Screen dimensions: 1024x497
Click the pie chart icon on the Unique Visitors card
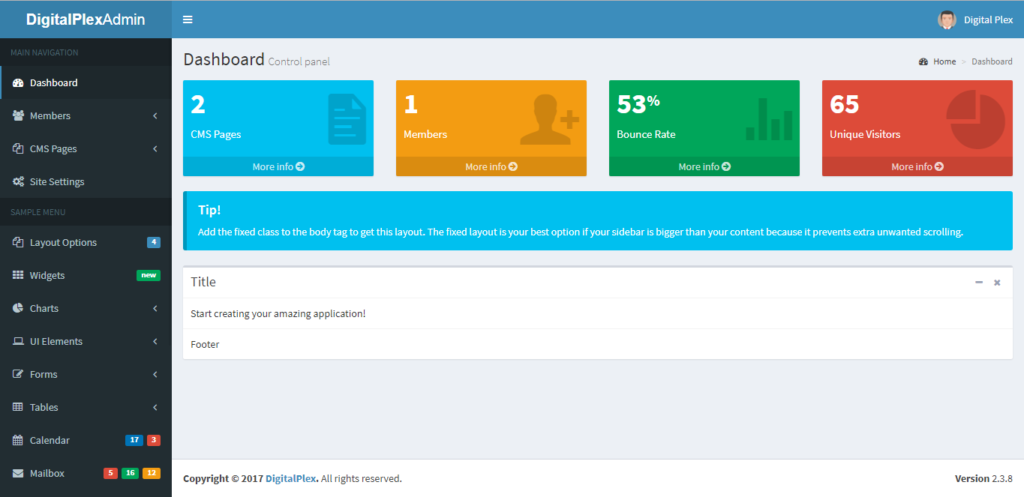(976, 120)
